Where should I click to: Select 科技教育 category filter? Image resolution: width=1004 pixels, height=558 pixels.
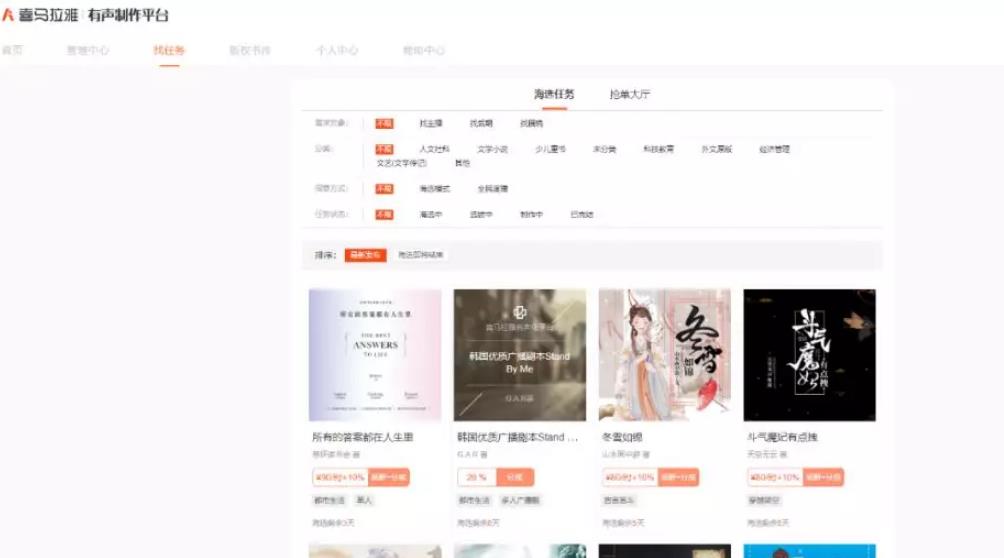658,149
